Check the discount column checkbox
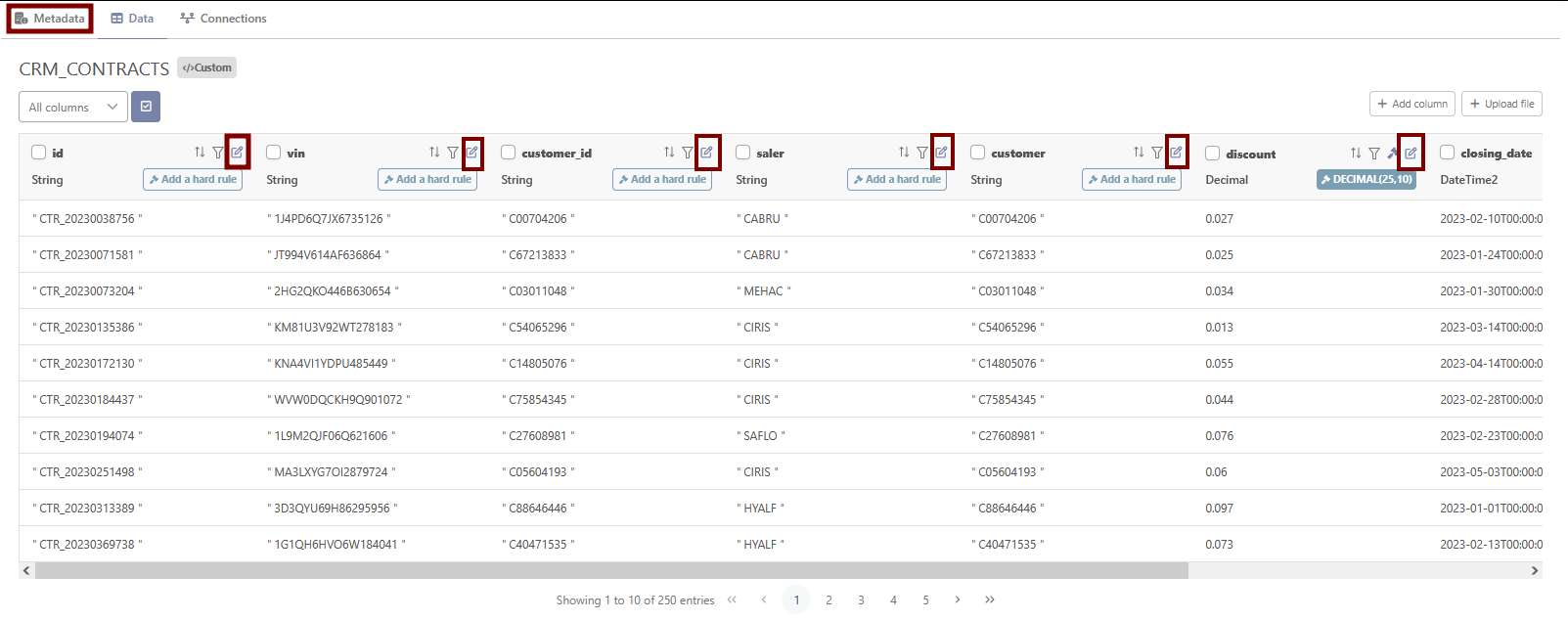This screenshot has height=621, width=1568. (1213, 154)
